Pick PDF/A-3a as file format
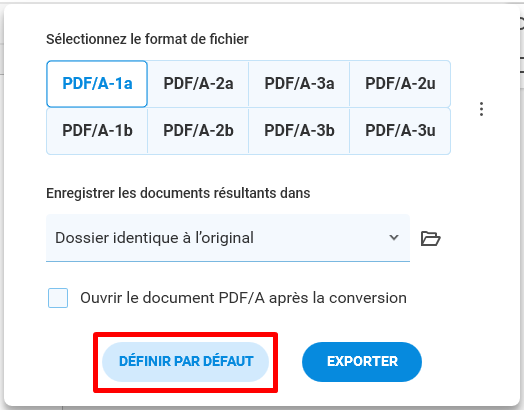The height and width of the screenshot is (410, 524). point(299,84)
